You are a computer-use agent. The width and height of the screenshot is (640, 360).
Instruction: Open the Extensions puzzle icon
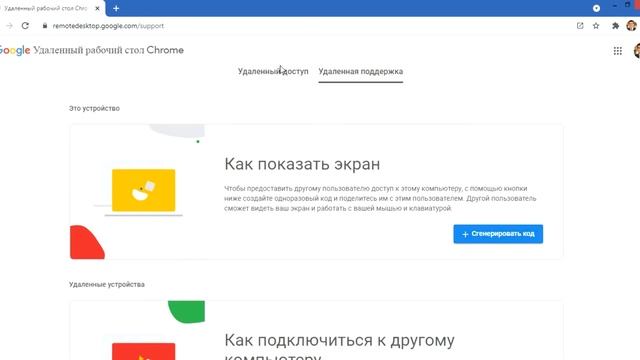pos(616,26)
